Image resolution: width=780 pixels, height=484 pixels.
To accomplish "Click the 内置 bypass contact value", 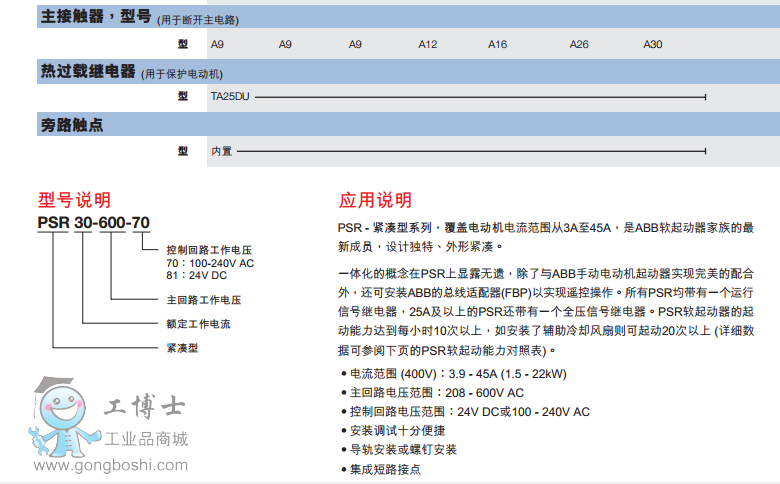I will 221,151.
